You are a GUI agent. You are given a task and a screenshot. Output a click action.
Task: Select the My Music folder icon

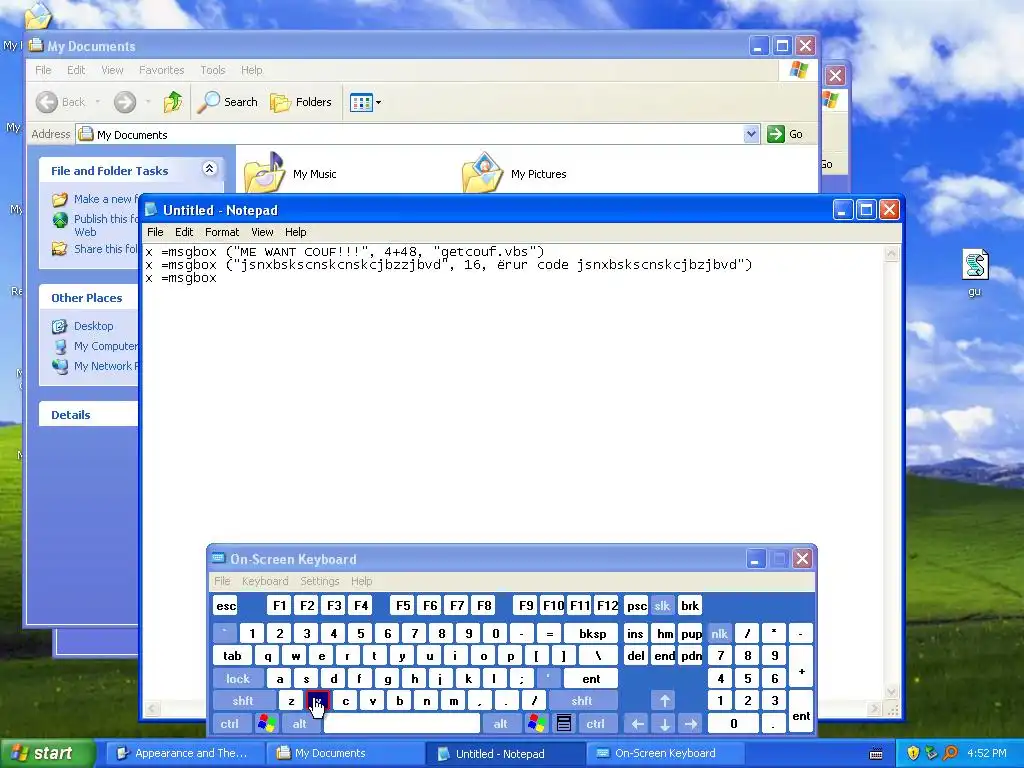[x=264, y=173]
